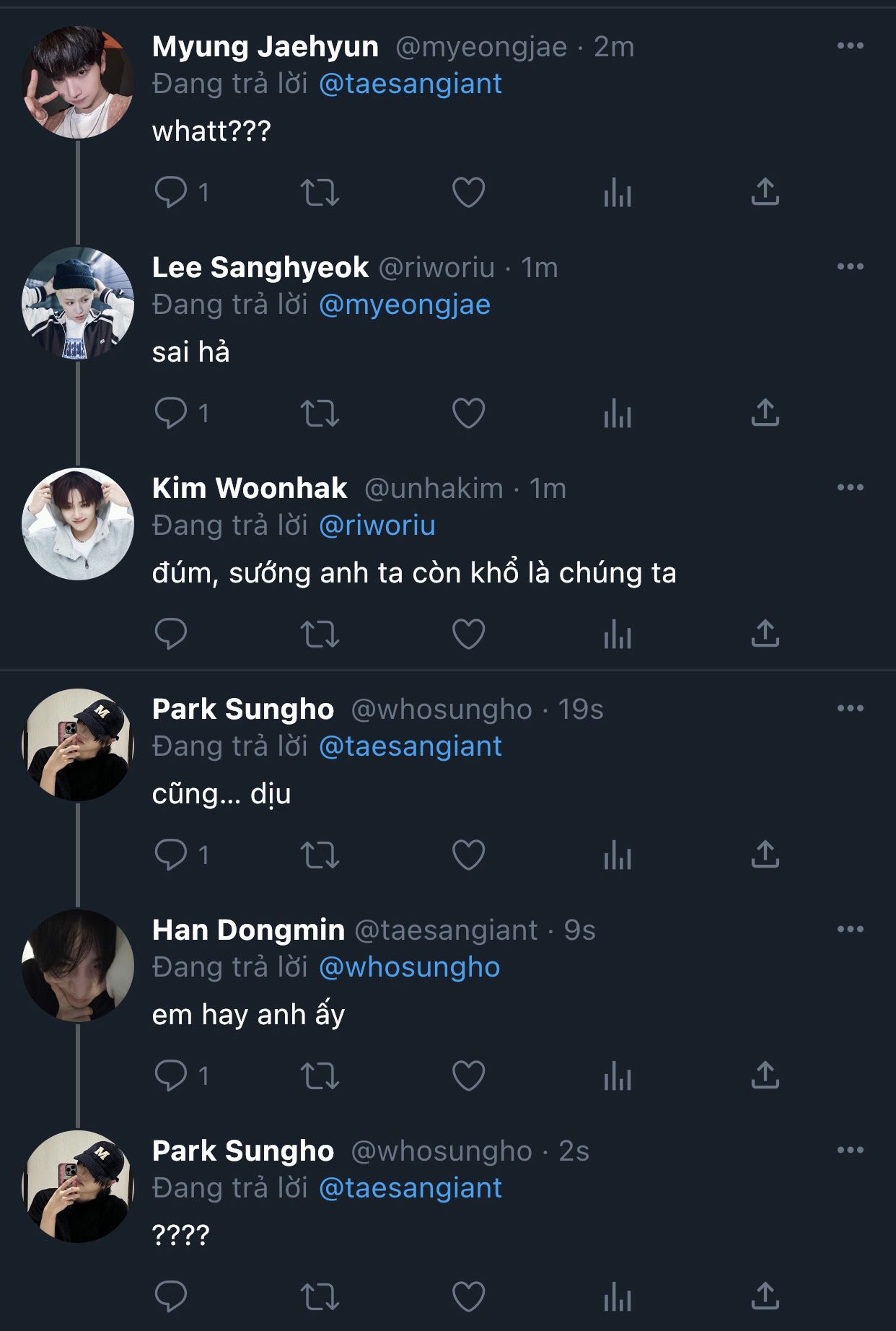The width and height of the screenshot is (896, 1331).
Task: Like Kim Woonhak's tweet
Action: tap(468, 634)
